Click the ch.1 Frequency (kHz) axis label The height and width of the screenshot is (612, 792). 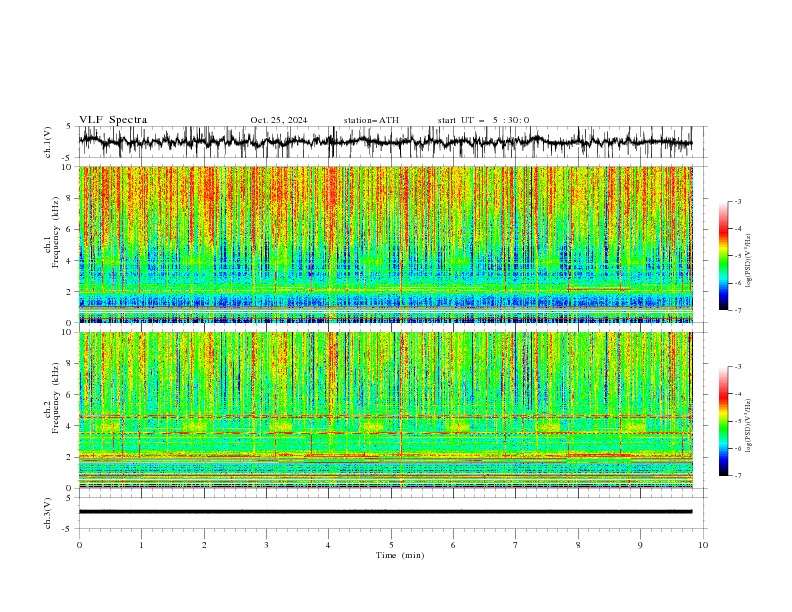coord(52,233)
